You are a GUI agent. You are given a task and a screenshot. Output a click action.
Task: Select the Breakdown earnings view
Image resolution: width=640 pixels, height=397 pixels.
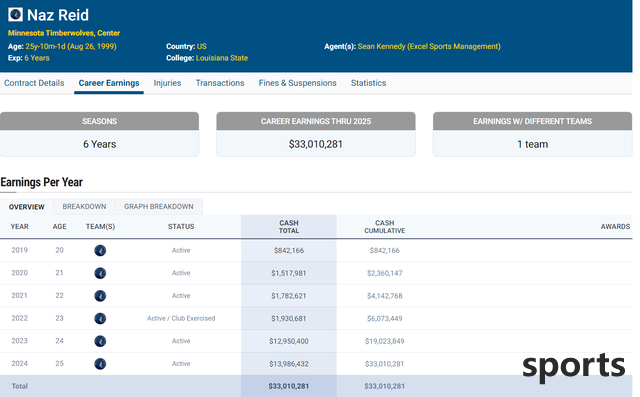(x=84, y=206)
